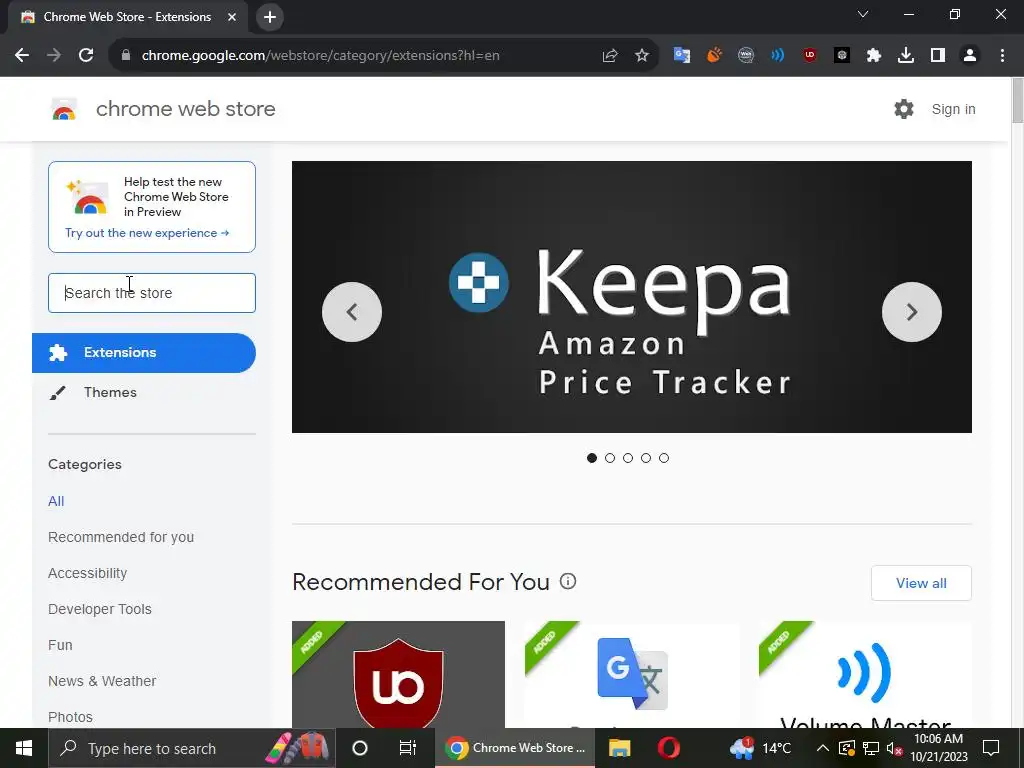
Task: Switch to the Themes sidebar tab
Action: tap(144, 392)
